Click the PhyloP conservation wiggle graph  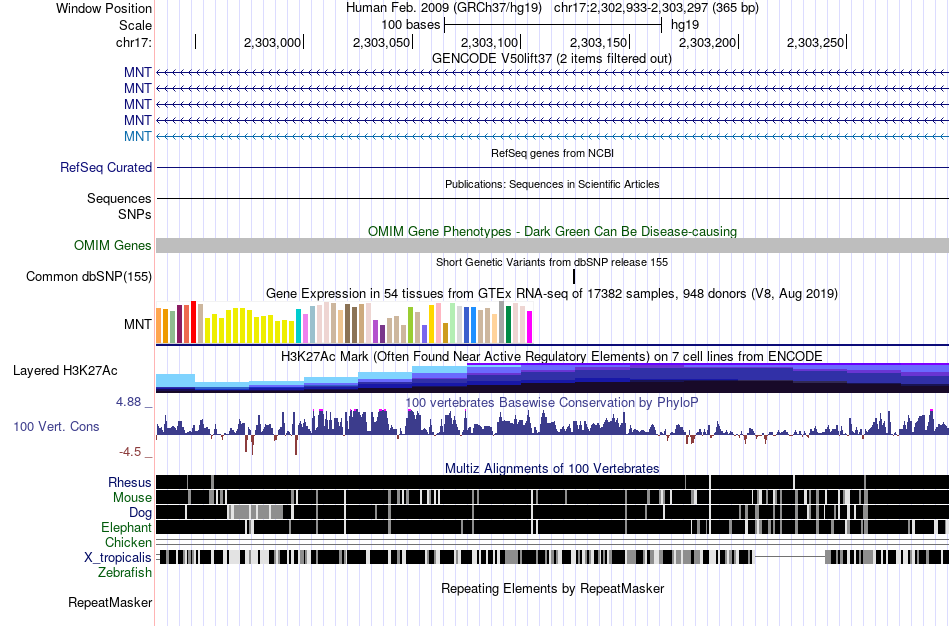pyautogui.click(x=552, y=431)
